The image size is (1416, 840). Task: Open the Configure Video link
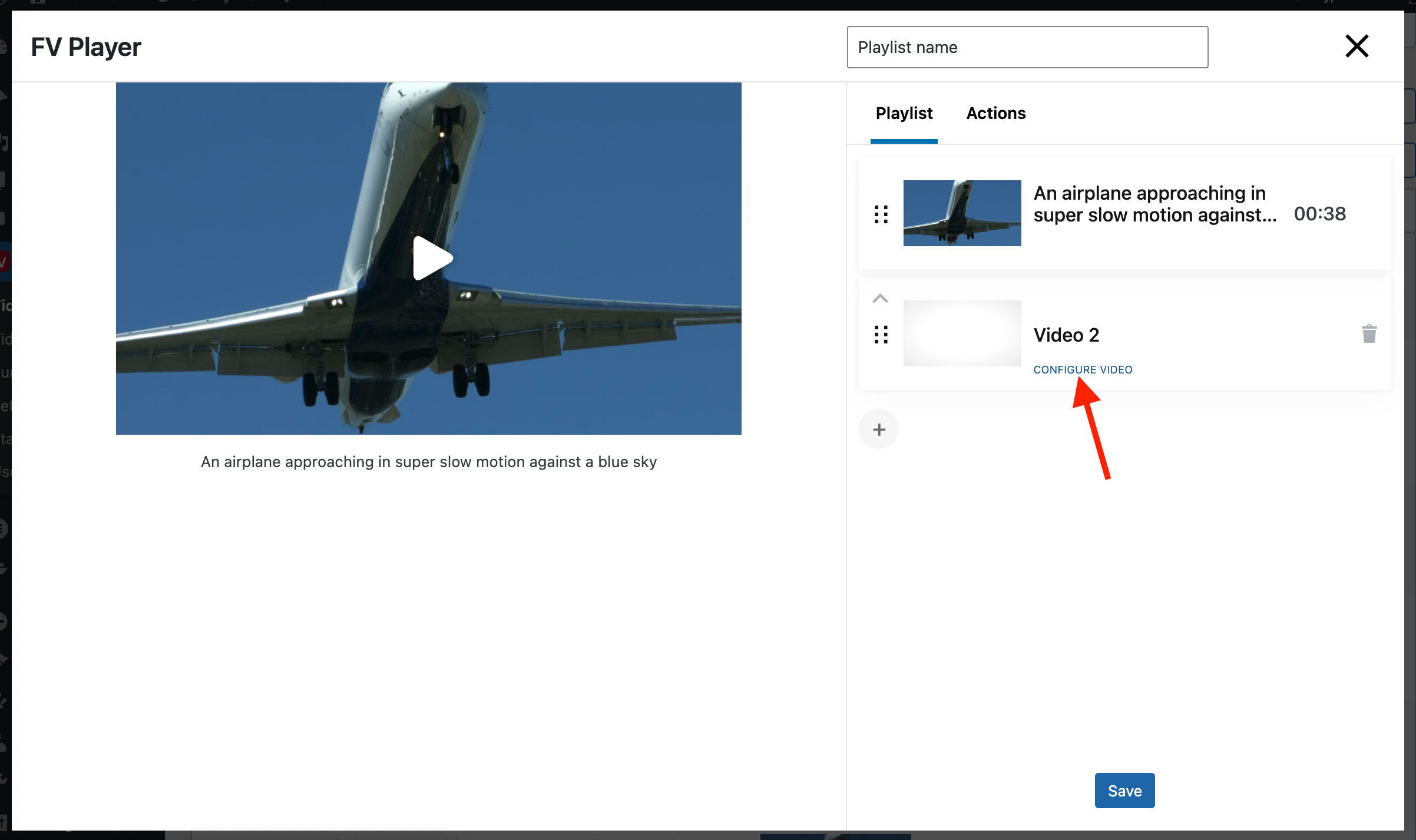pyautogui.click(x=1083, y=369)
